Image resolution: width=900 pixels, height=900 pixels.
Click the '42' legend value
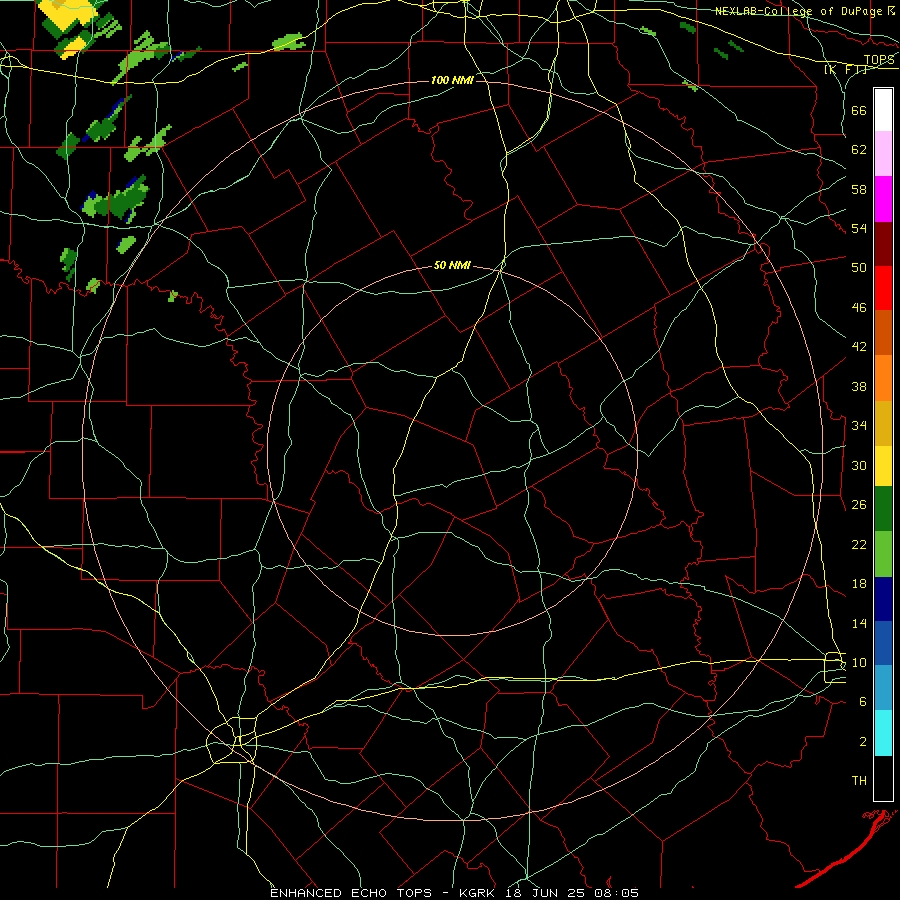click(x=859, y=347)
